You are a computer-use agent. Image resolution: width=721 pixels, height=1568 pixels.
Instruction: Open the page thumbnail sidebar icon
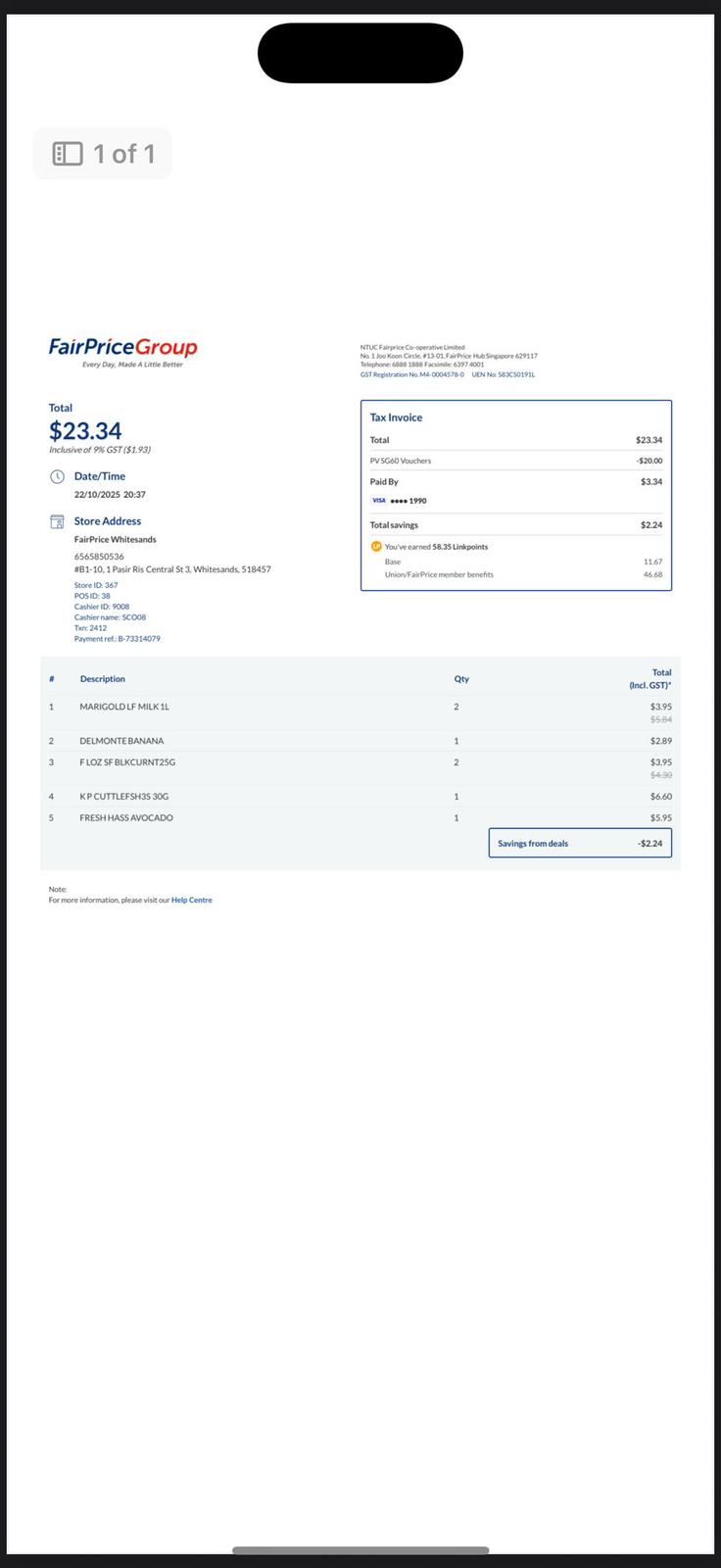tap(68, 154)
